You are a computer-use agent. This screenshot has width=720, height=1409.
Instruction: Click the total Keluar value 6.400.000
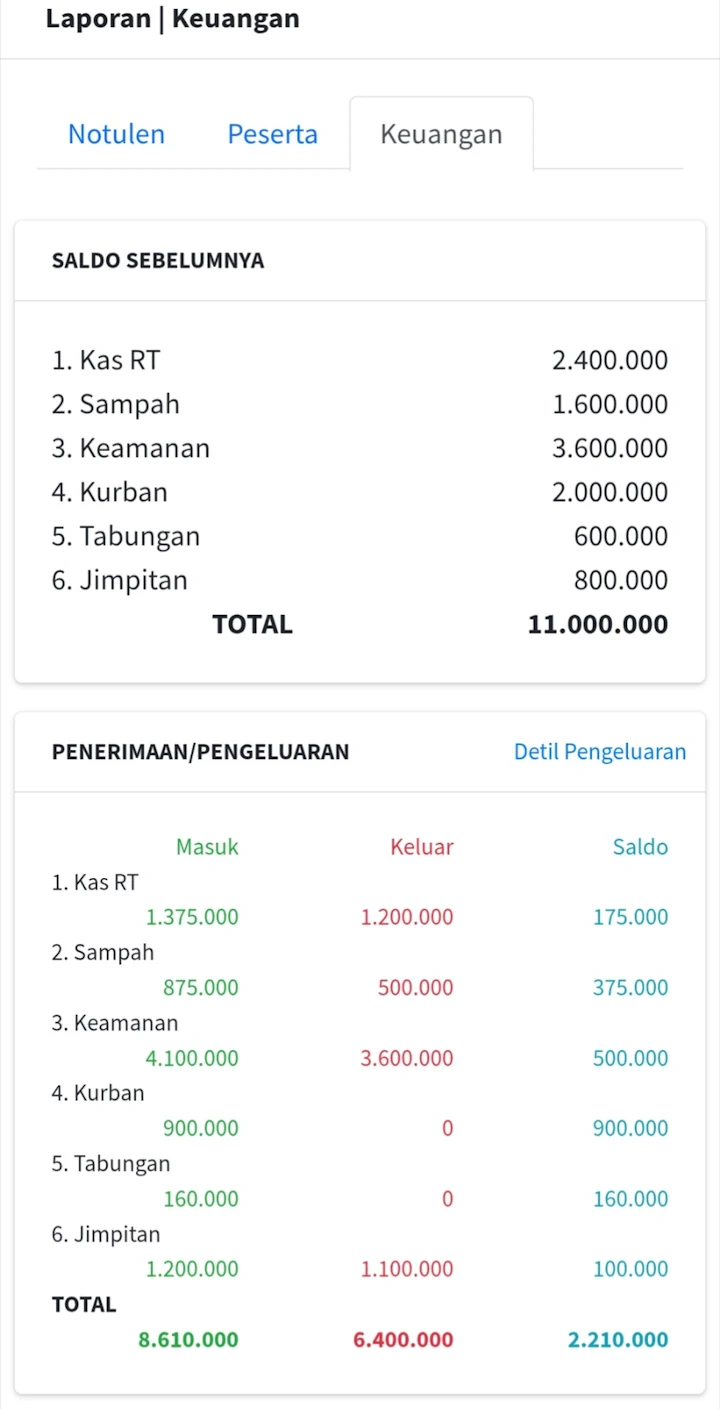[403, 1340]
